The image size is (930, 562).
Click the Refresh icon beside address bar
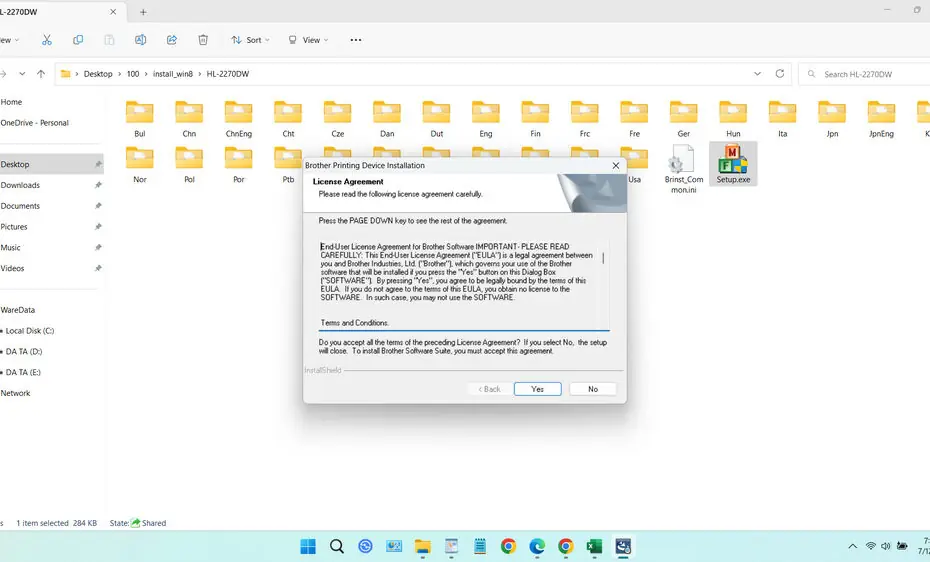coord(780,74)
